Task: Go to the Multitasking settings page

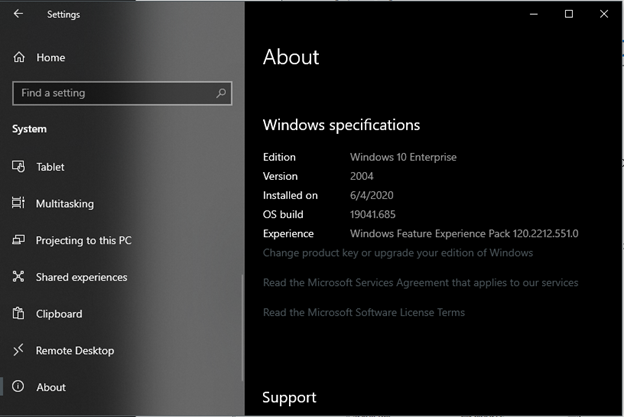Action: (x=65, y=204)
